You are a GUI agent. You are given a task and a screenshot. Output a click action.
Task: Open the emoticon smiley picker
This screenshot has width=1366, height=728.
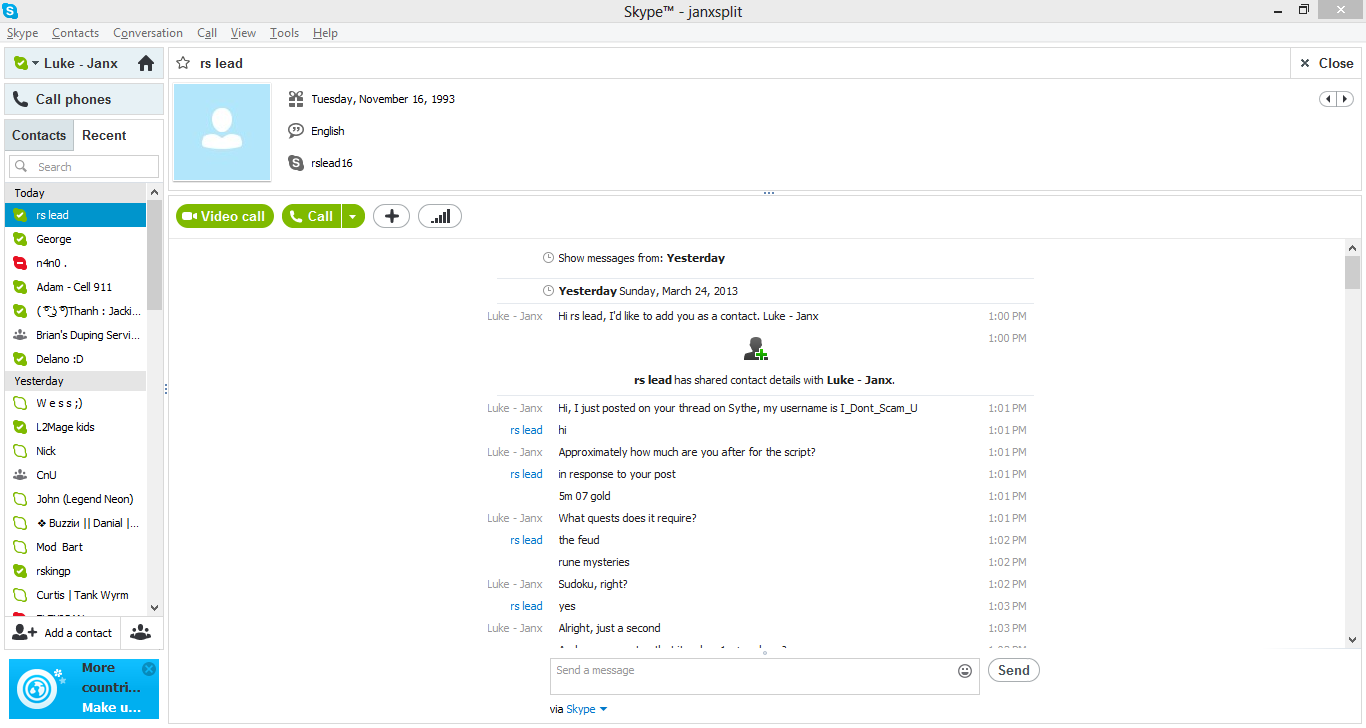965,671
